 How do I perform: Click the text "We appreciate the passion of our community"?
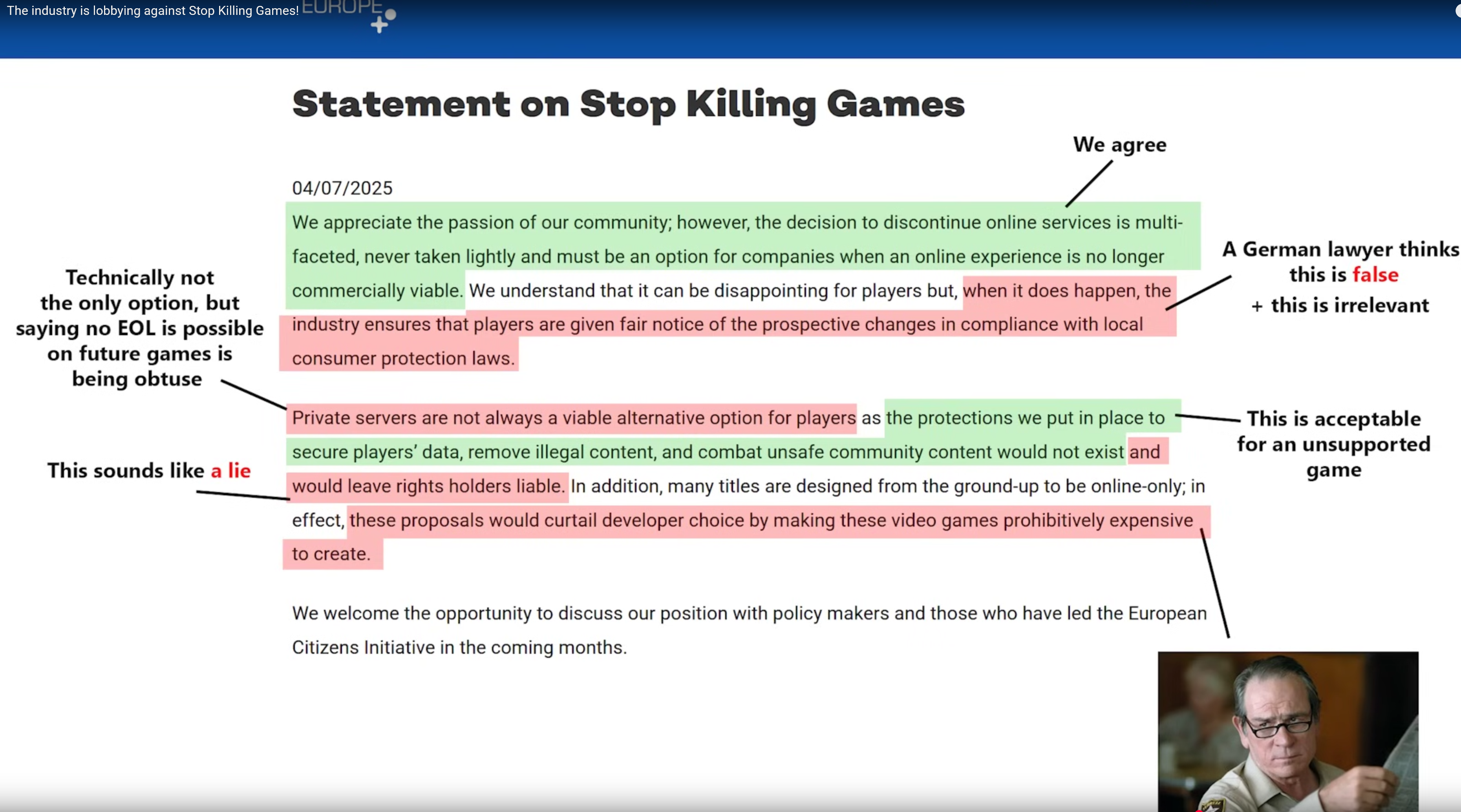(x=481, y=222)
